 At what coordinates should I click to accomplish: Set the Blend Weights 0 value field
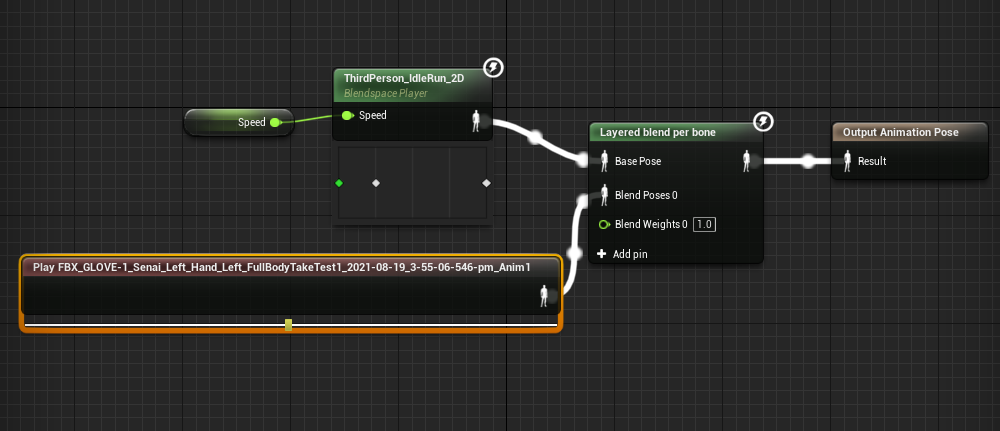point(704,224)
